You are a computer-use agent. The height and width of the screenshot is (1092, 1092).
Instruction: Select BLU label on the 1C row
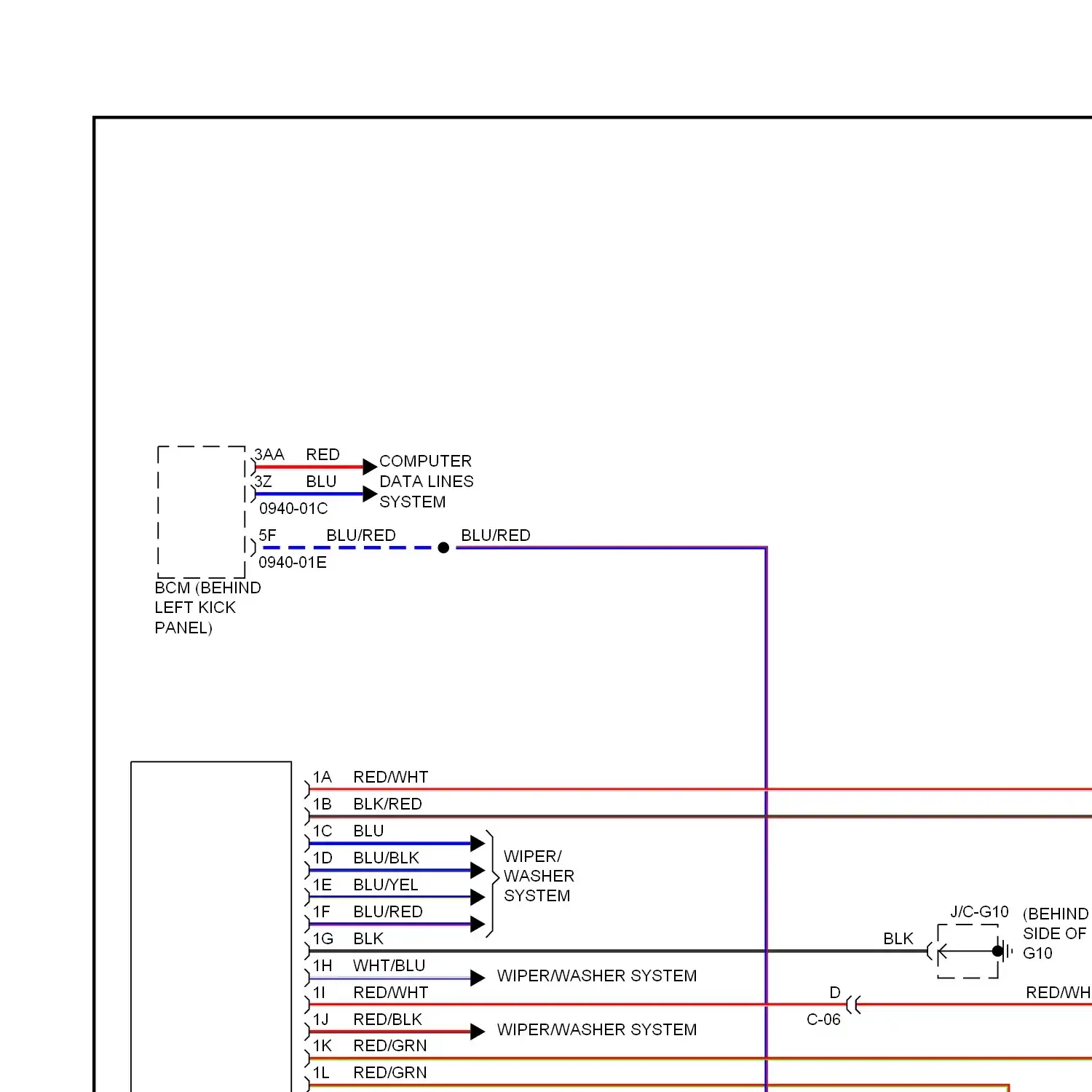click(x=368, y=831)
